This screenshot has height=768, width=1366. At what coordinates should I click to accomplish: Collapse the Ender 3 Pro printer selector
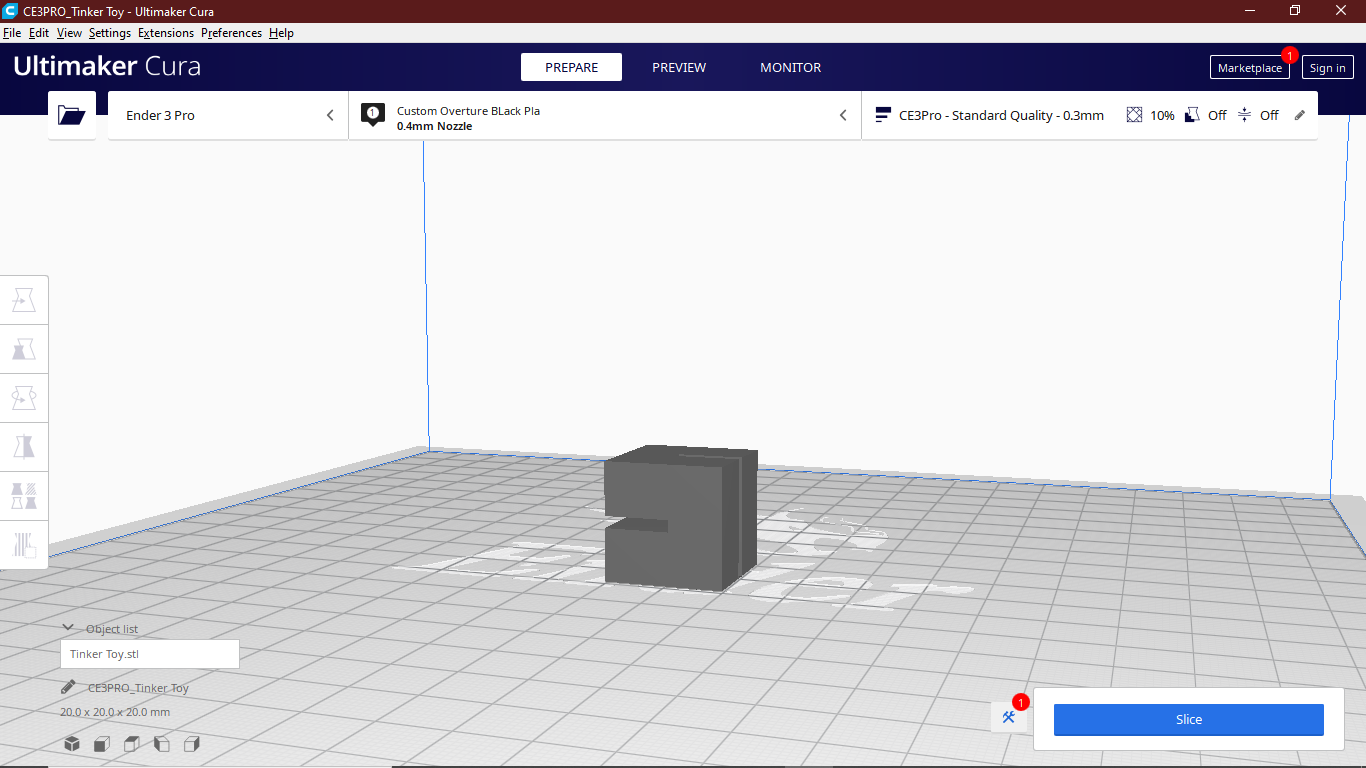point(330,115)
